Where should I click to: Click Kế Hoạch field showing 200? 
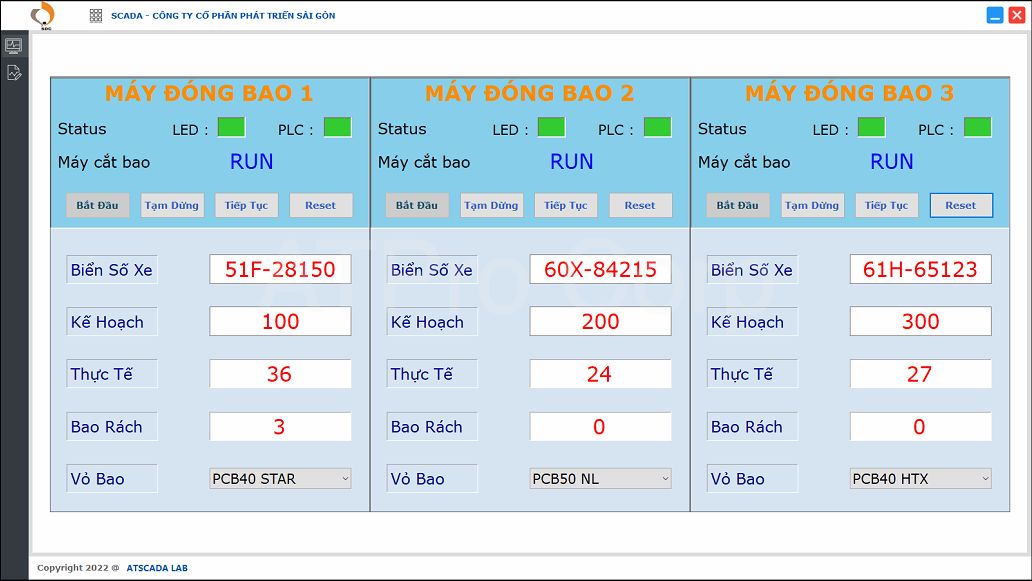tap(600, 321)
